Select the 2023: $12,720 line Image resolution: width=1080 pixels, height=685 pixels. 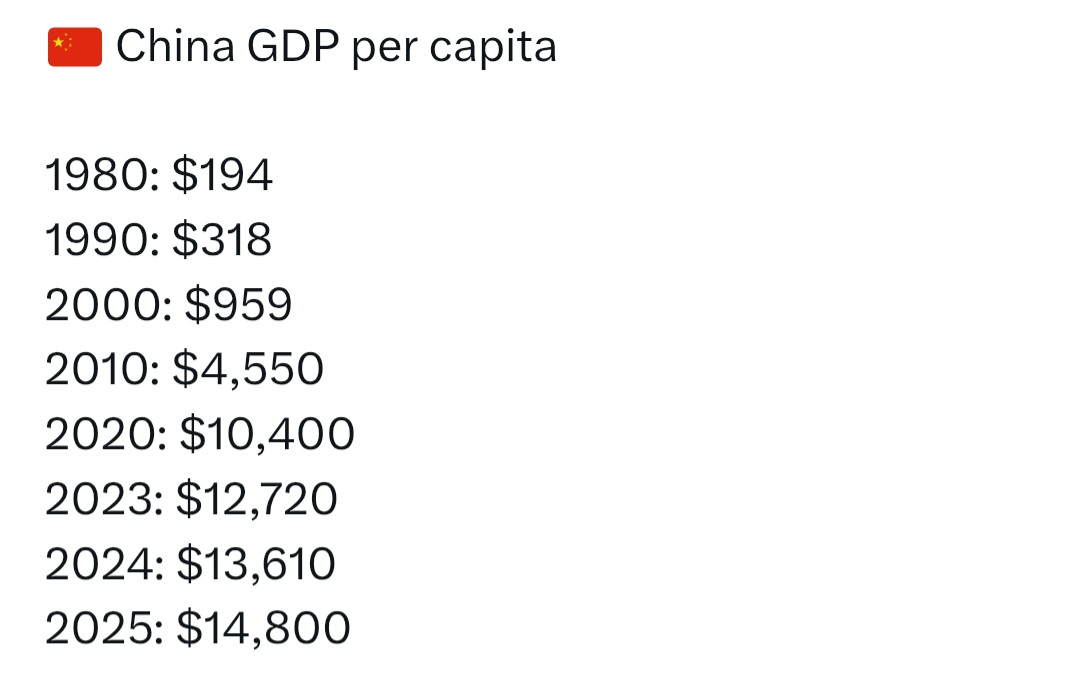tap(191, 498)
